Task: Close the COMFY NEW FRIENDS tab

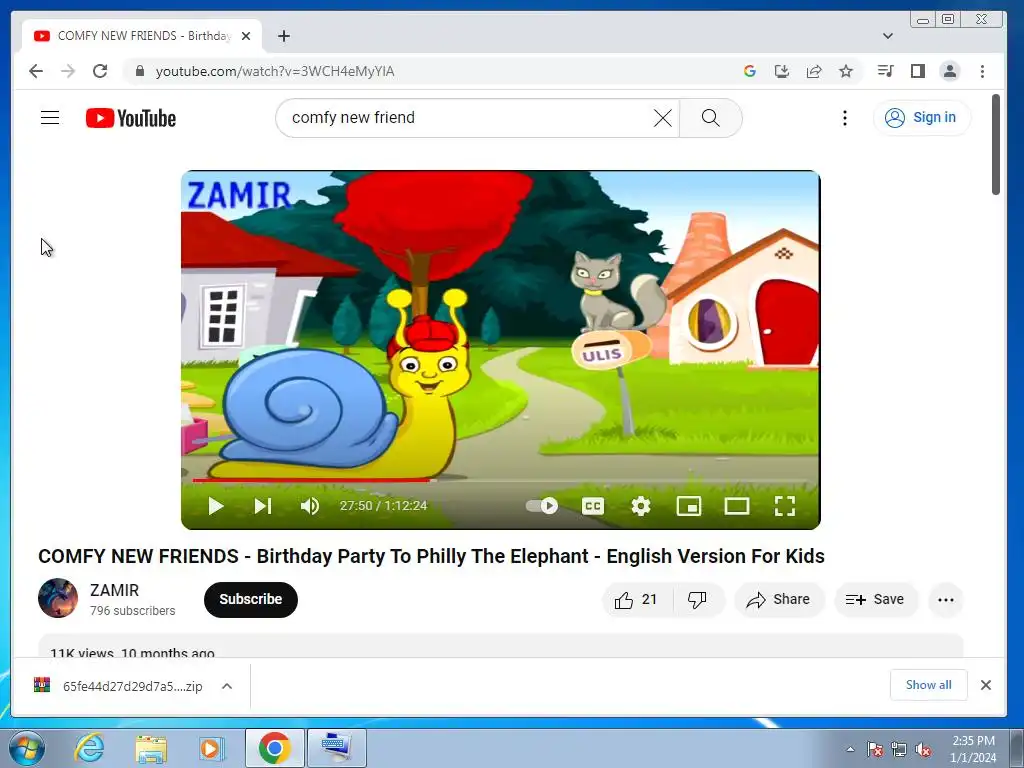Action: pos(246,36)
